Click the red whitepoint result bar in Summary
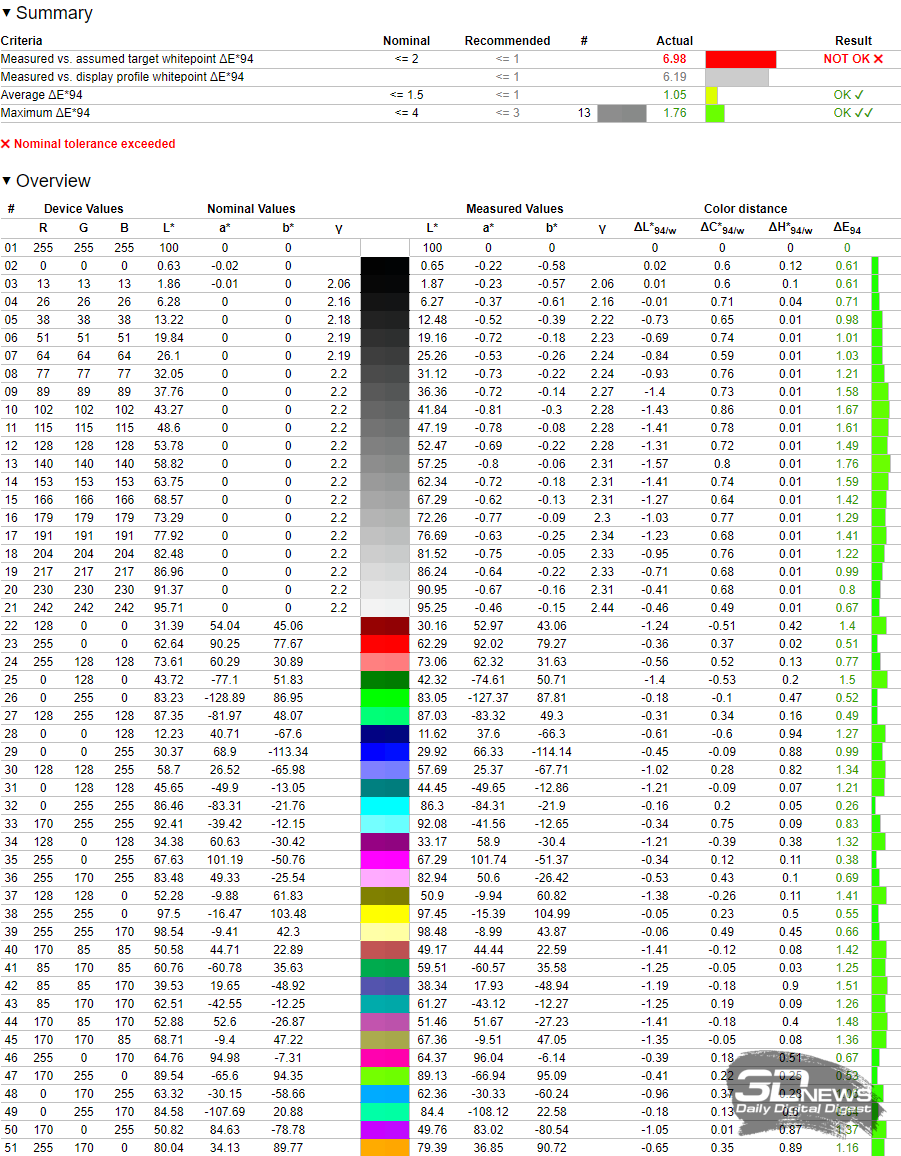Viewport: 901px width, 1156px height. click(x=741, y=59)
